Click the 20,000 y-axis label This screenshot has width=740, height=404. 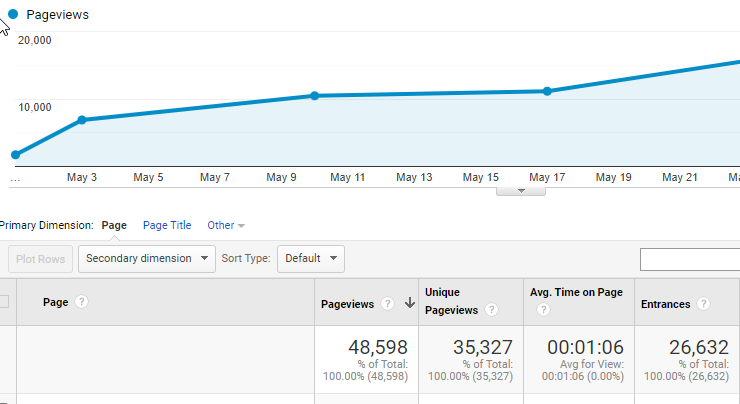click(34, 40)
